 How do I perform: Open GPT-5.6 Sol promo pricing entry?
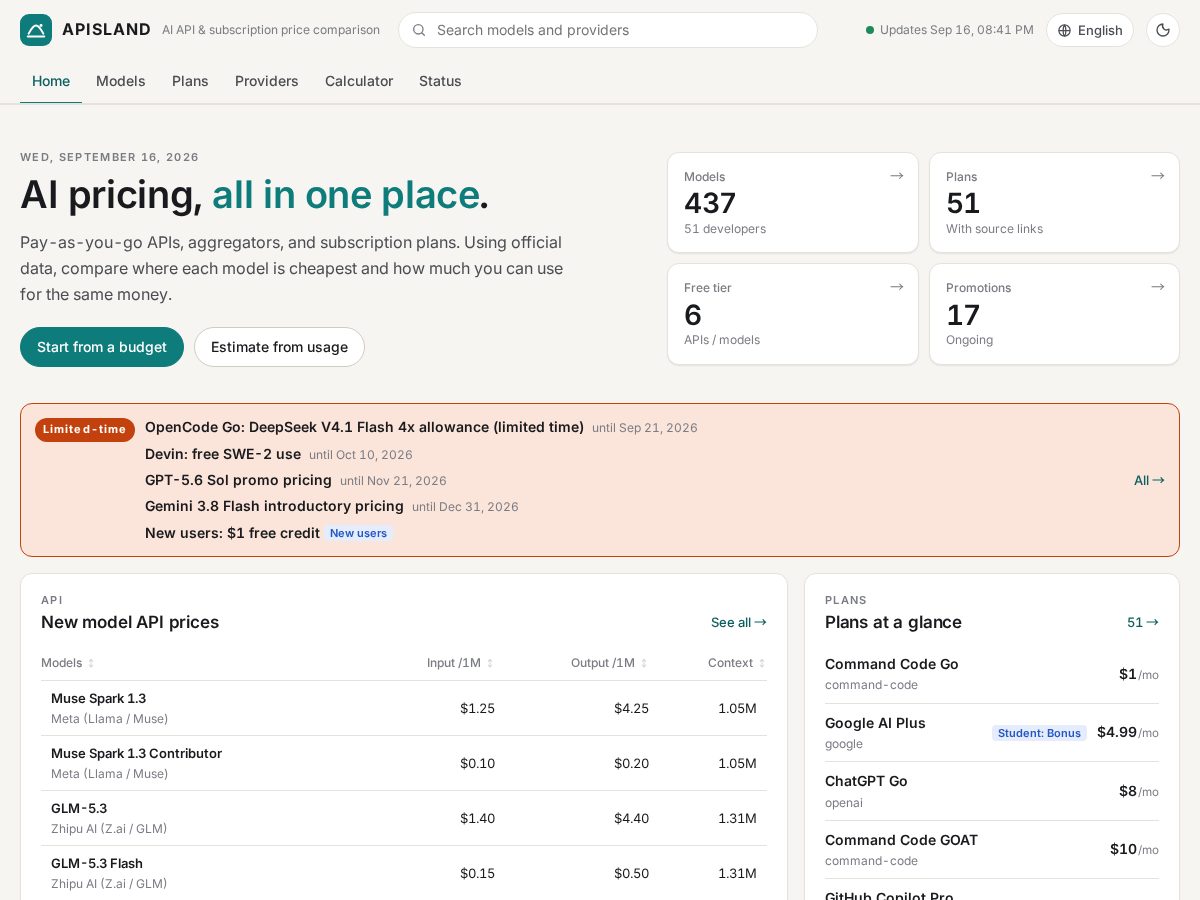coord(296,480)
